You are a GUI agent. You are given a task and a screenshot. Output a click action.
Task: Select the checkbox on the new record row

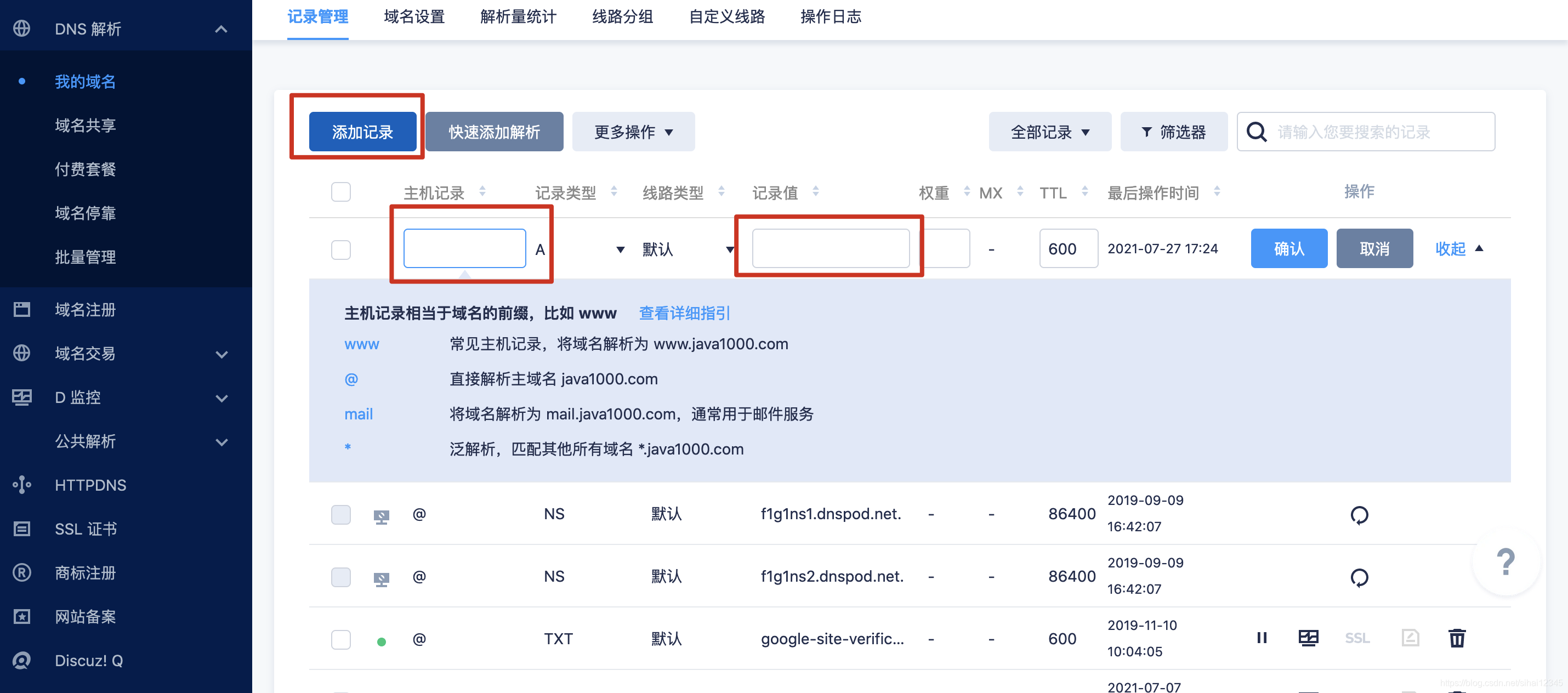pos(341,249)
